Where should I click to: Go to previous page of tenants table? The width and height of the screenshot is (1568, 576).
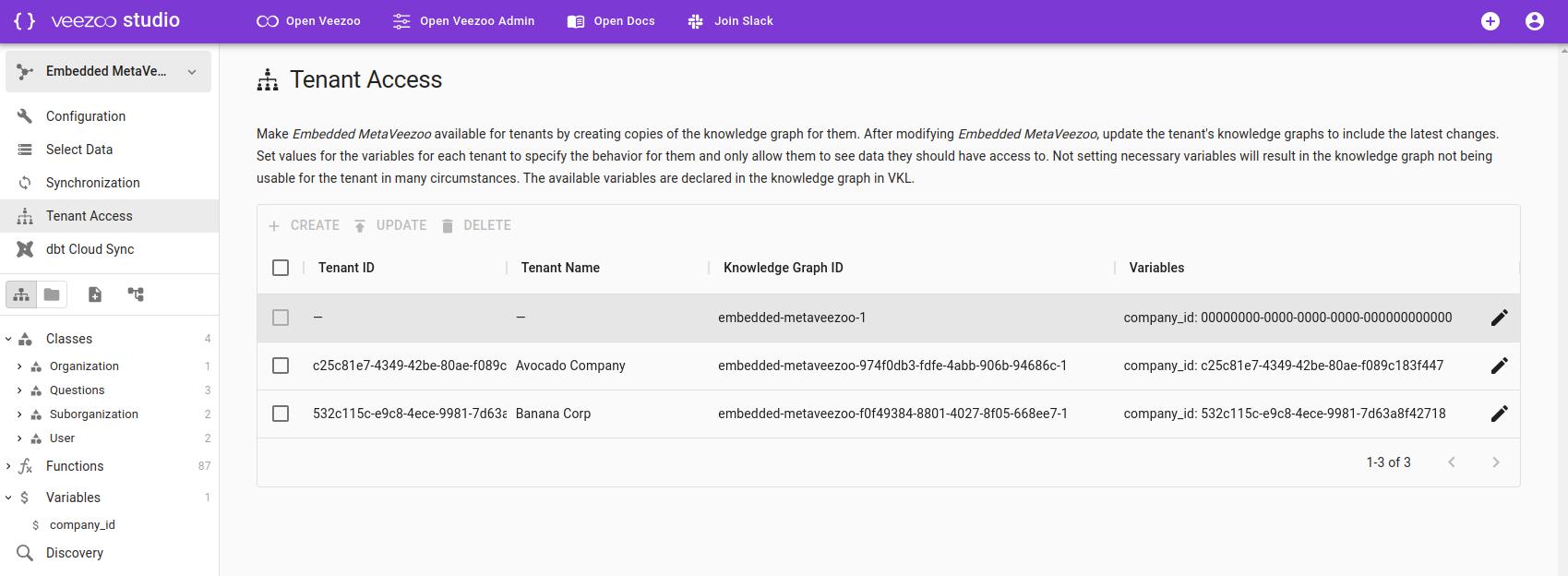click(x=1452, y=462)
